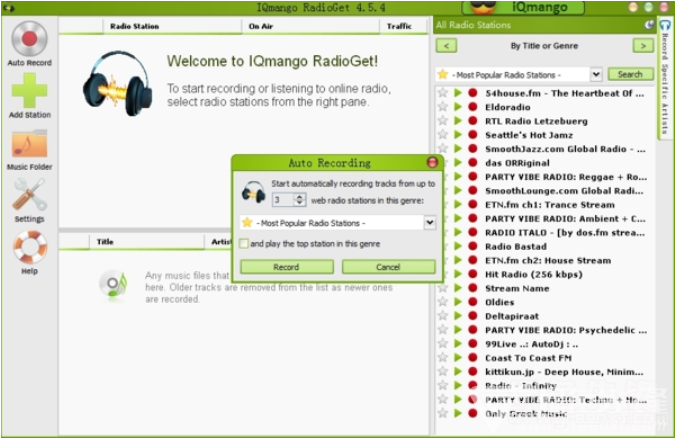Record Radio Bastad station
This screenshot has height=439, width=677.
[473, 246]
